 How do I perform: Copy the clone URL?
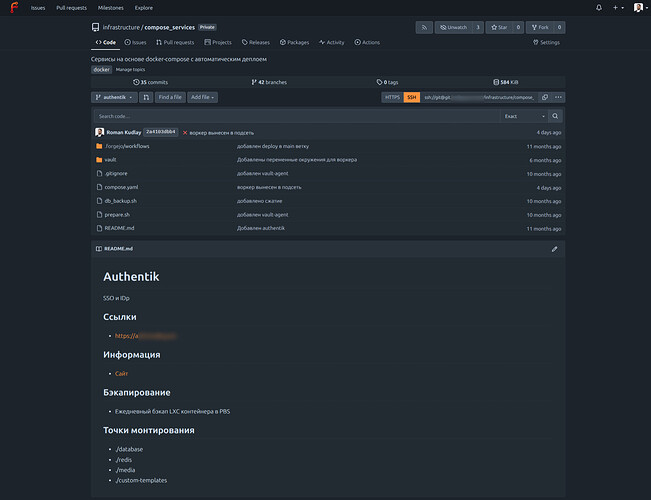click(x=545, y=97)
